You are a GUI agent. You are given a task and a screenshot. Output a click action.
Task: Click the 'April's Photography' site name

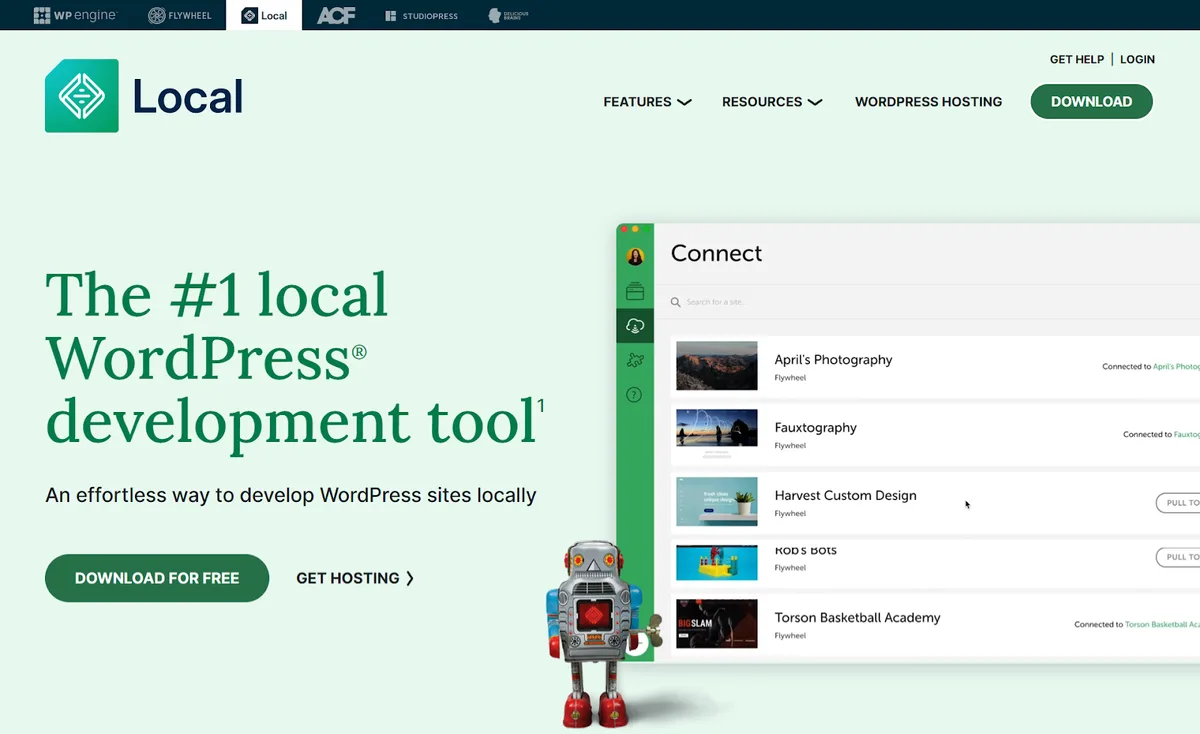point(833,360)
